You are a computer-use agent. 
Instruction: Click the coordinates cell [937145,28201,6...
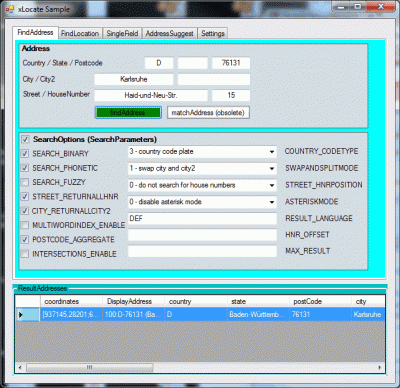71,314
